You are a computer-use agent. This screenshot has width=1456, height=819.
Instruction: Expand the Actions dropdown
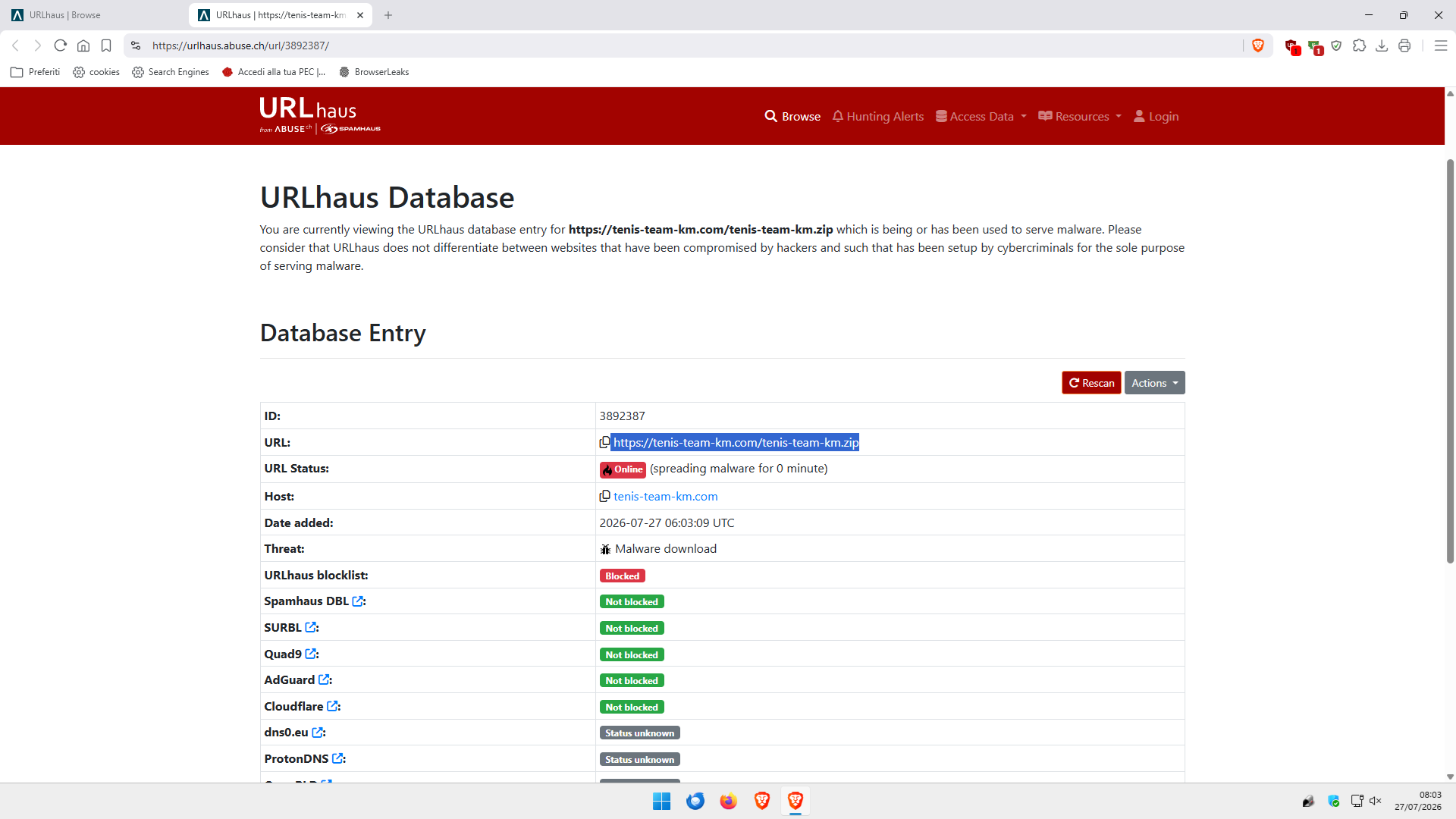coord(1154,383)
